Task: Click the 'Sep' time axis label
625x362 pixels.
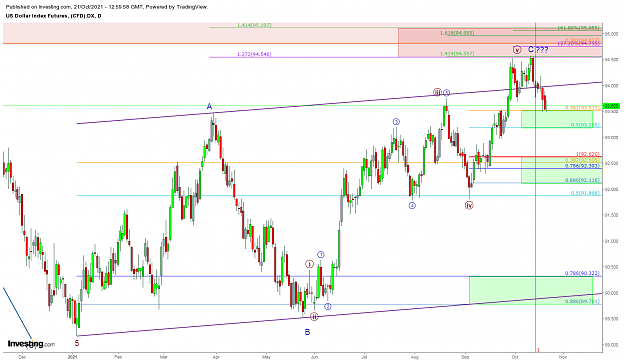Action: pos(465,357)
